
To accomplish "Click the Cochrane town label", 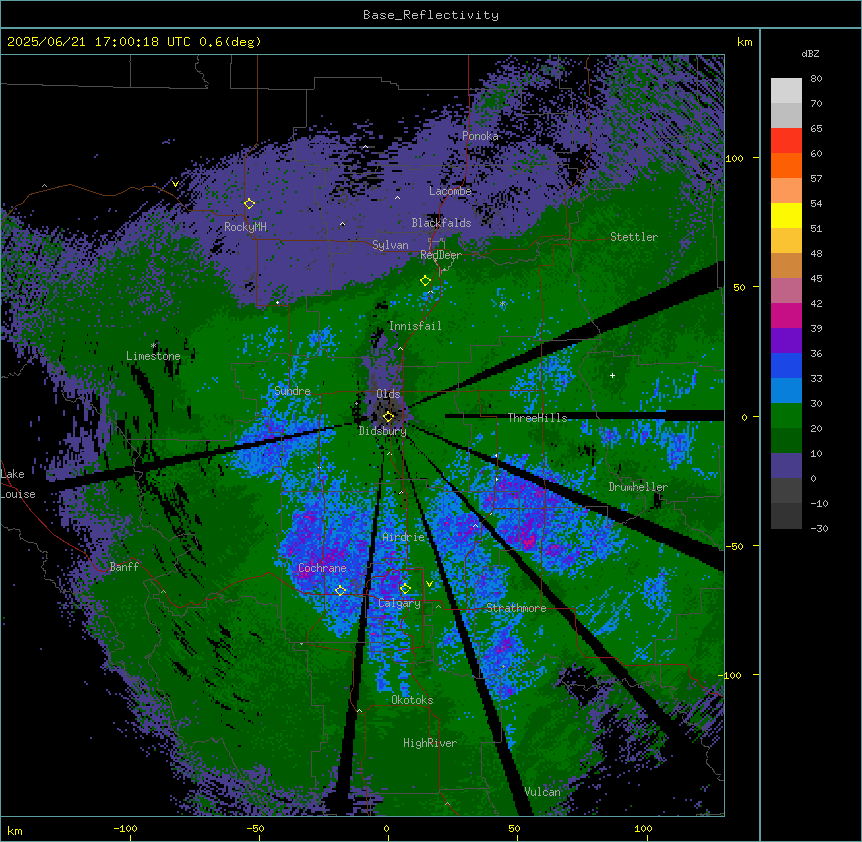I will [322, 568].
